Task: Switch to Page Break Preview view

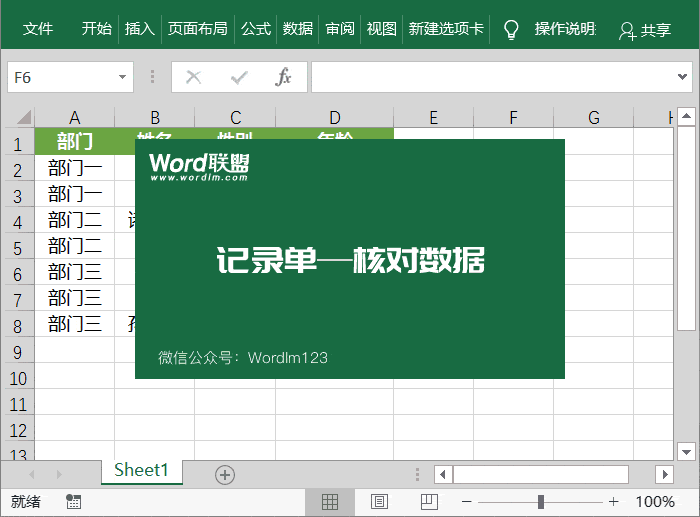Action: tap(429, 501)
